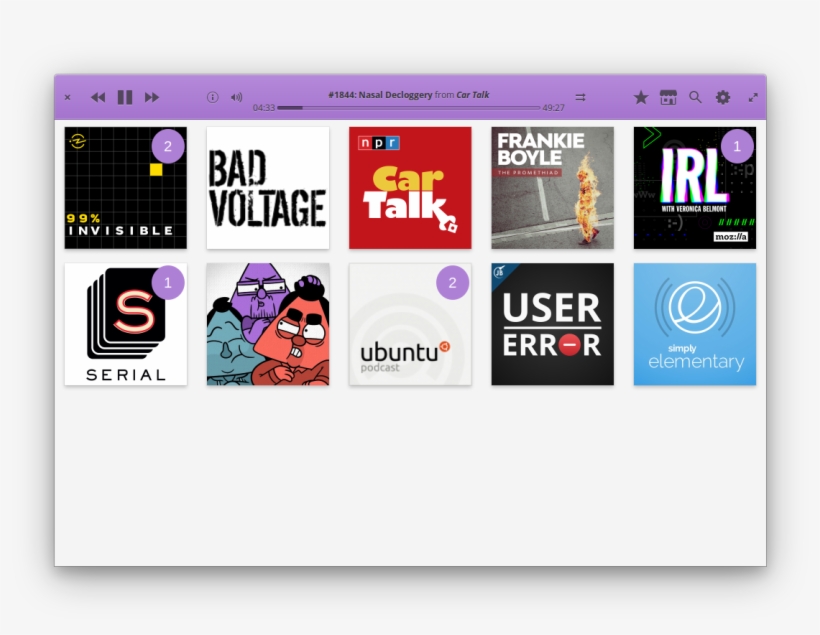Toggle fullscreen with the expand icon
Screen dimensions: 820x635
pyautogui.click(x=753, y=97)
